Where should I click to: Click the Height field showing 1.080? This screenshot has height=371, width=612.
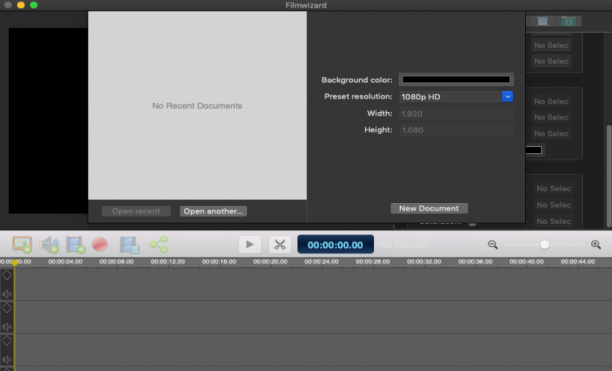(456, 130)
